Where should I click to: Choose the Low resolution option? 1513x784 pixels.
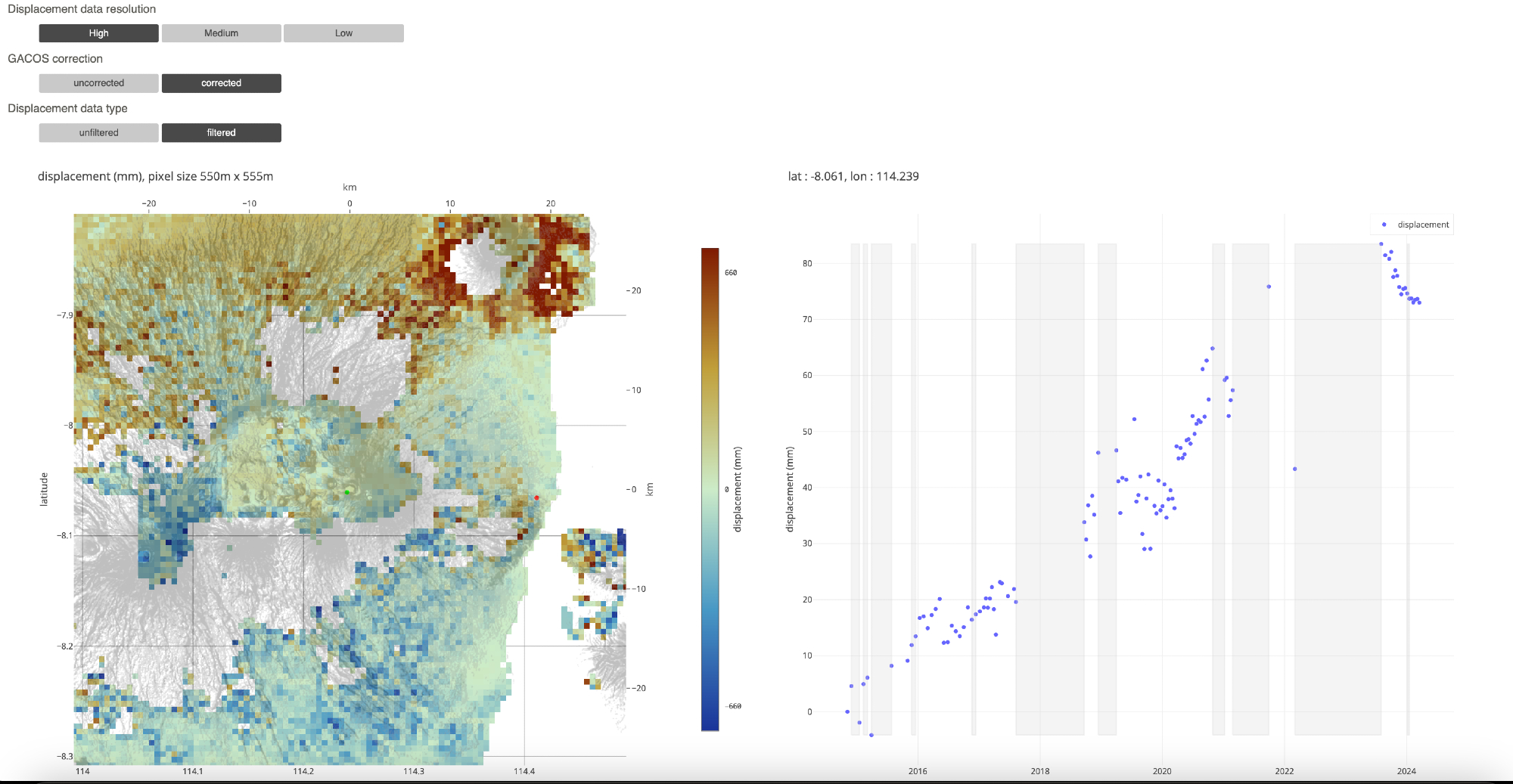coord(343,33)
